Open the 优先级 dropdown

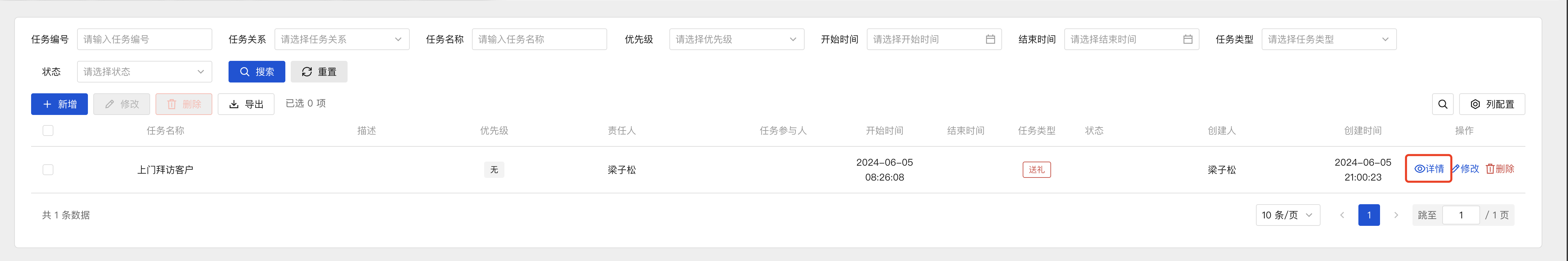pos(737,39)
